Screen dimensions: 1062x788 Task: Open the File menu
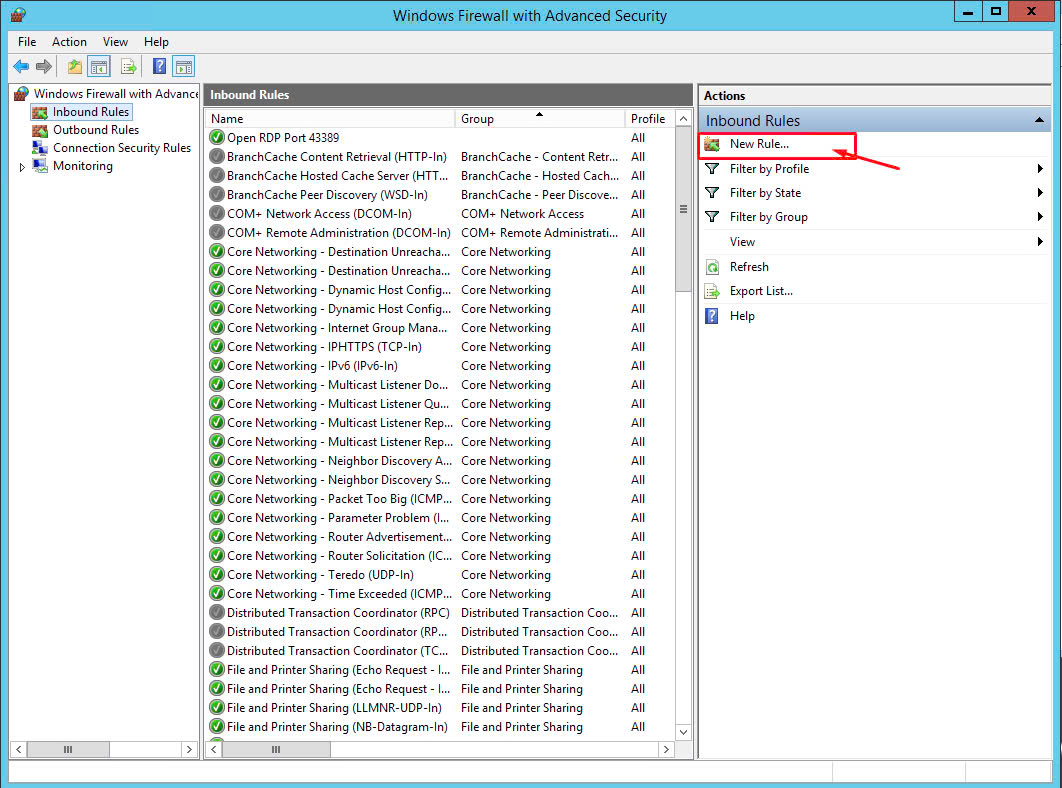coord(27,42)
